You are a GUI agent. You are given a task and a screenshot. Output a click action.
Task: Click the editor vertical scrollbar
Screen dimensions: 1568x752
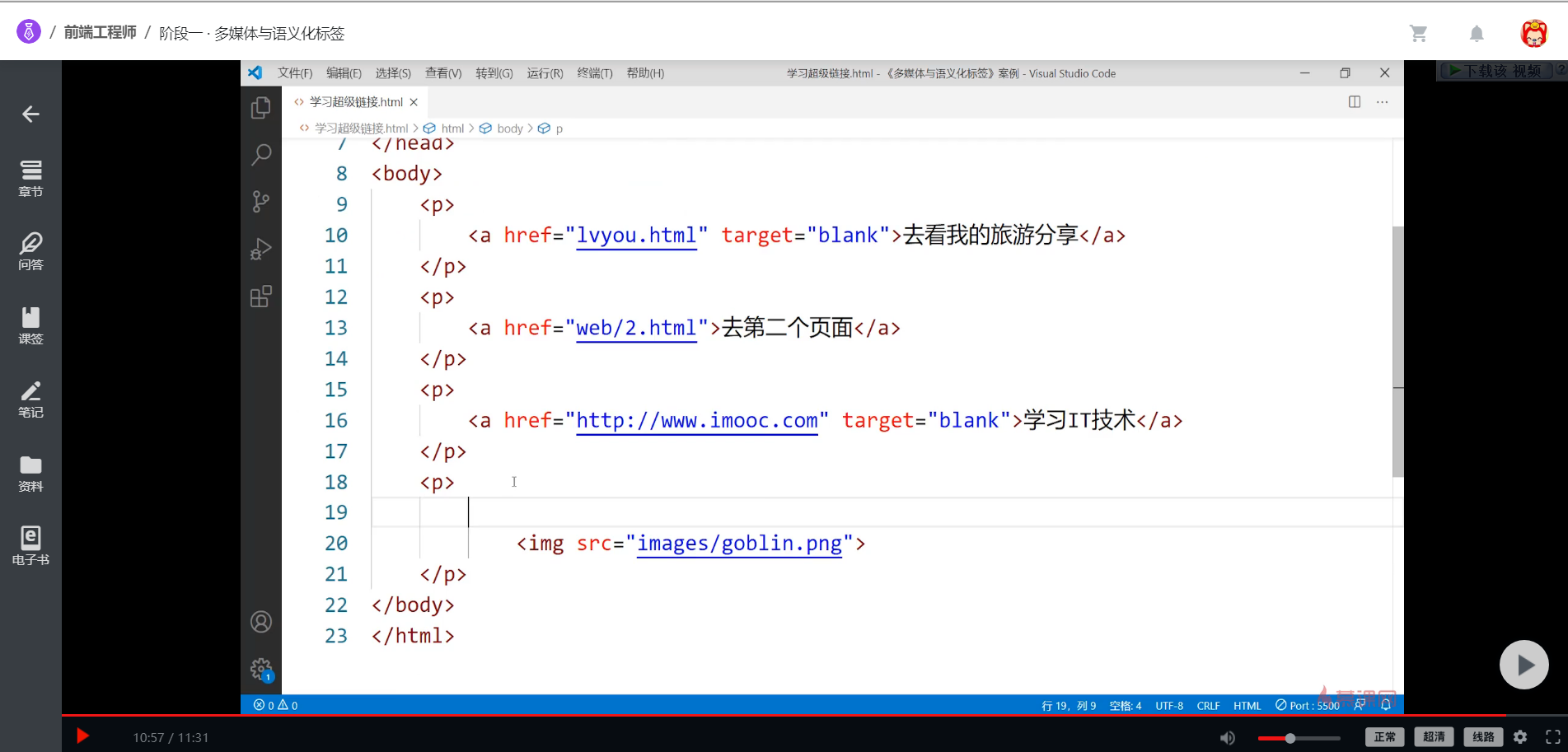tap(1397, 352)
